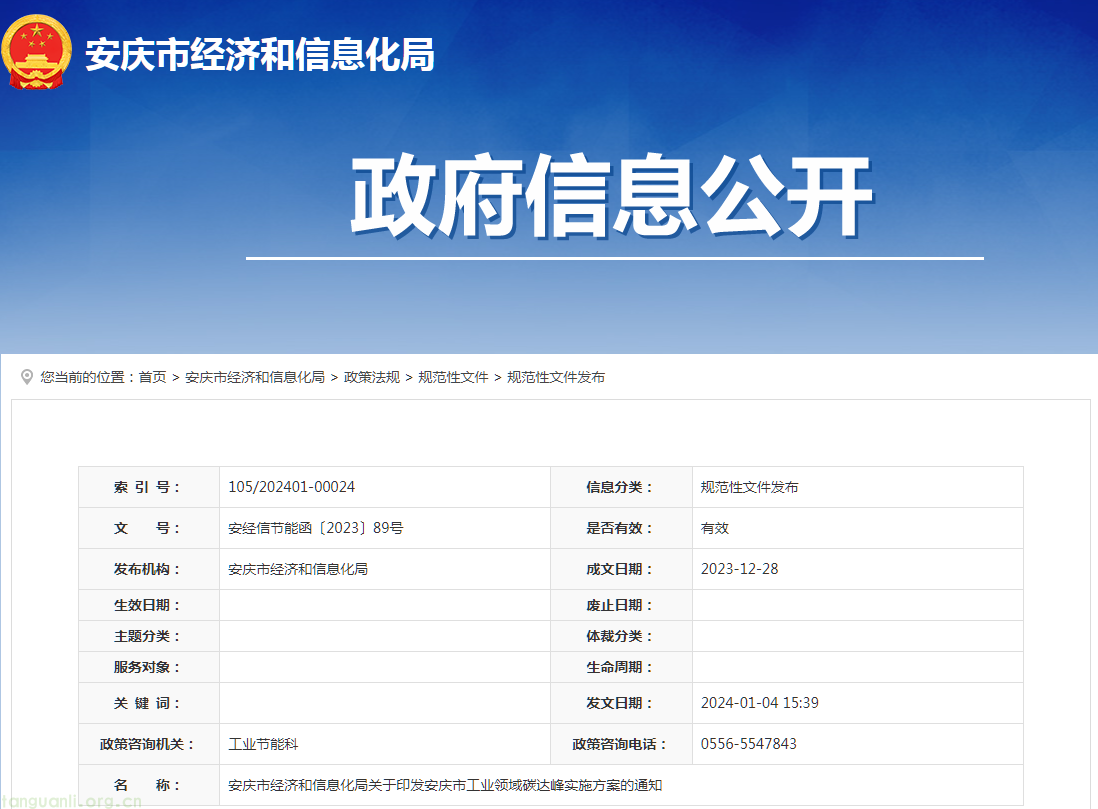
Task: Open 规范性文件发布 breadcrumb link
Action: pyautogui.click(x=556, y=377)
